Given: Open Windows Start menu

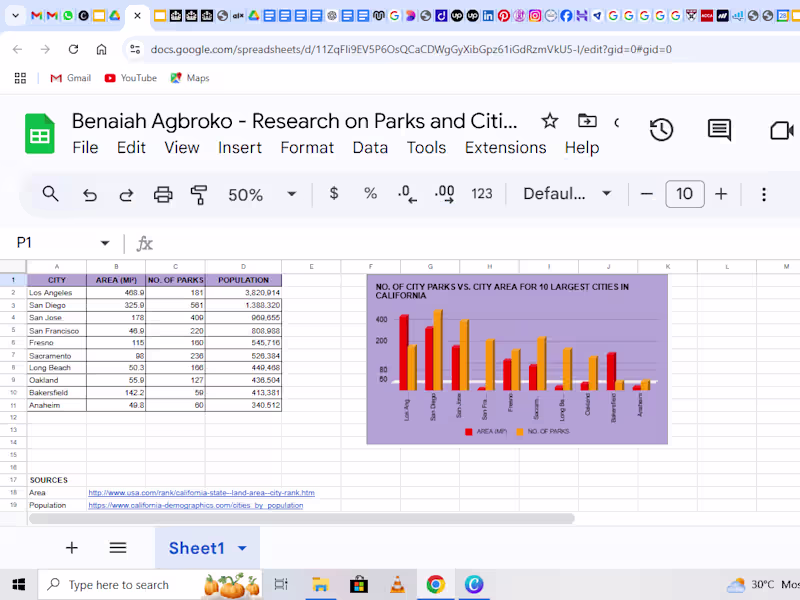Looking at the screenshot, I should pos(19,585).
